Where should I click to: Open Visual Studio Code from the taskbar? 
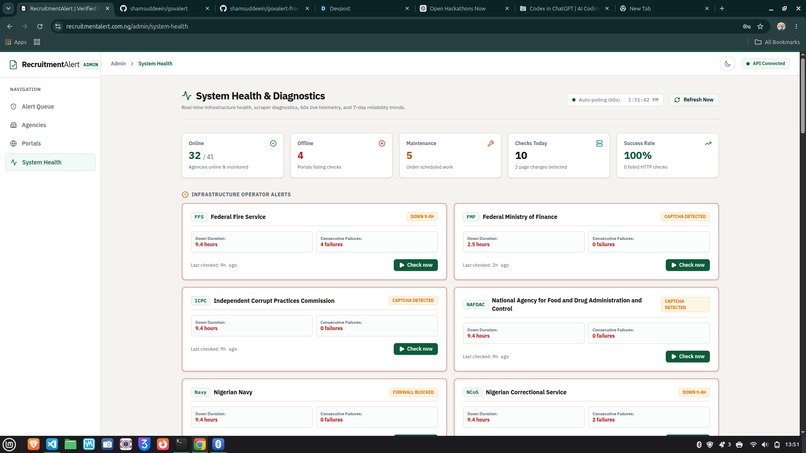52,444
